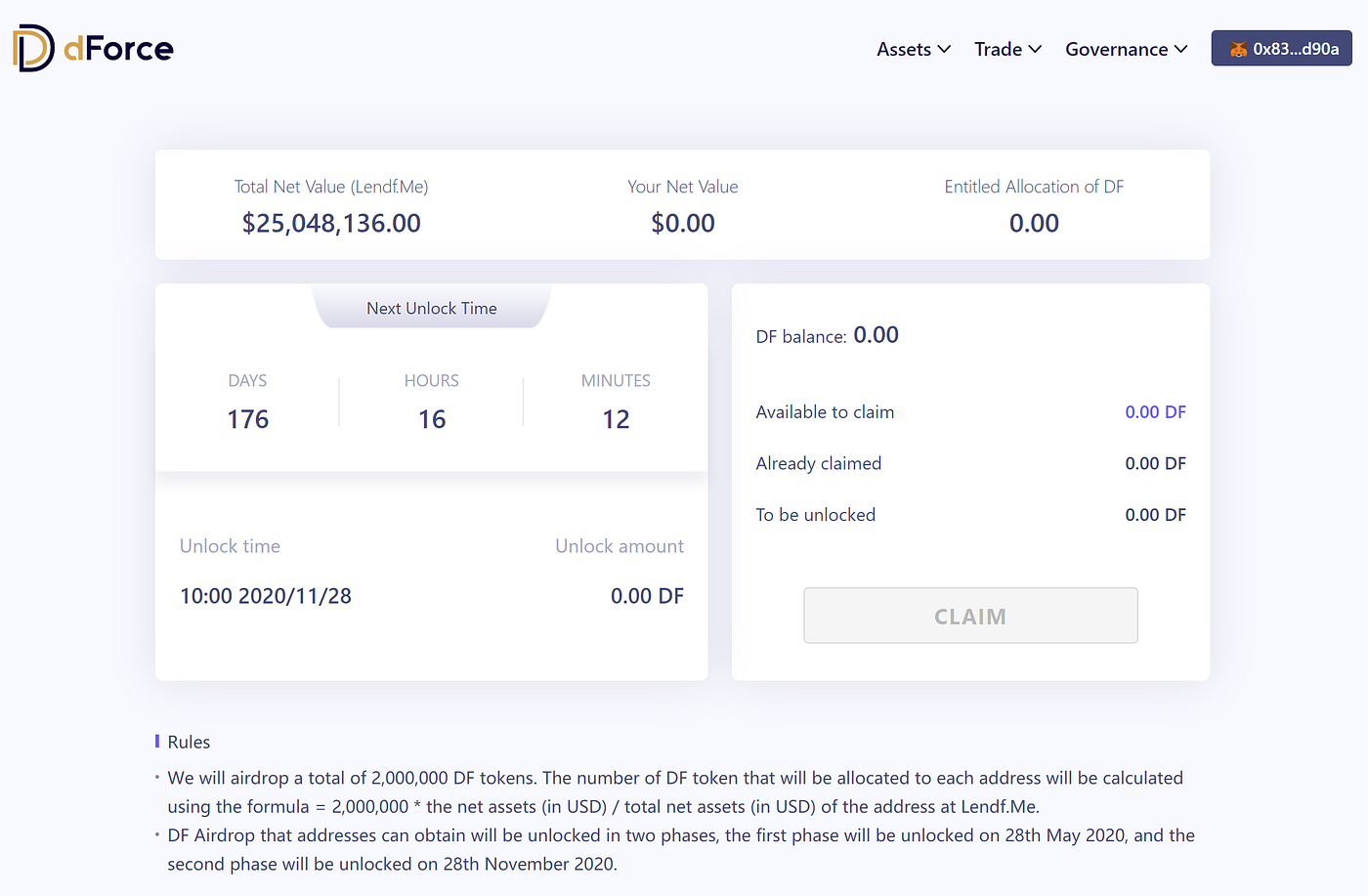
Task: Click the MetaMask fox icon in wallet button
Action: click(x=1238, y=49)
